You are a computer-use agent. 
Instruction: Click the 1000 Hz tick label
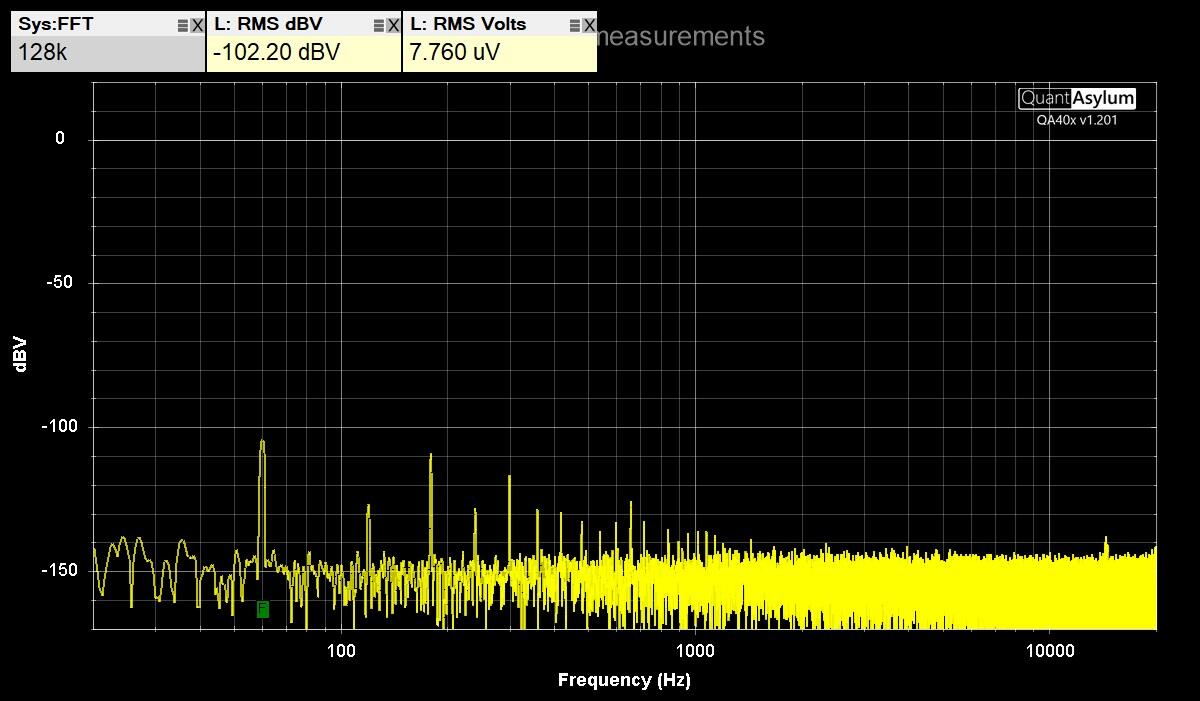(695, 651)
